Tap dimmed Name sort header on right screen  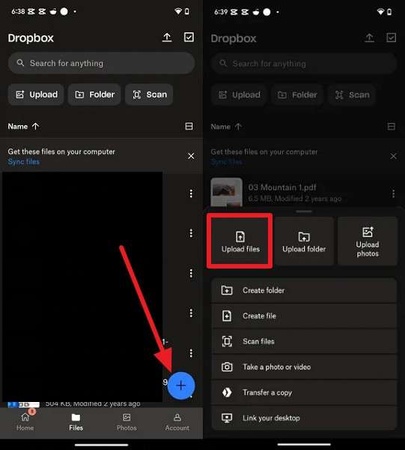226,127
